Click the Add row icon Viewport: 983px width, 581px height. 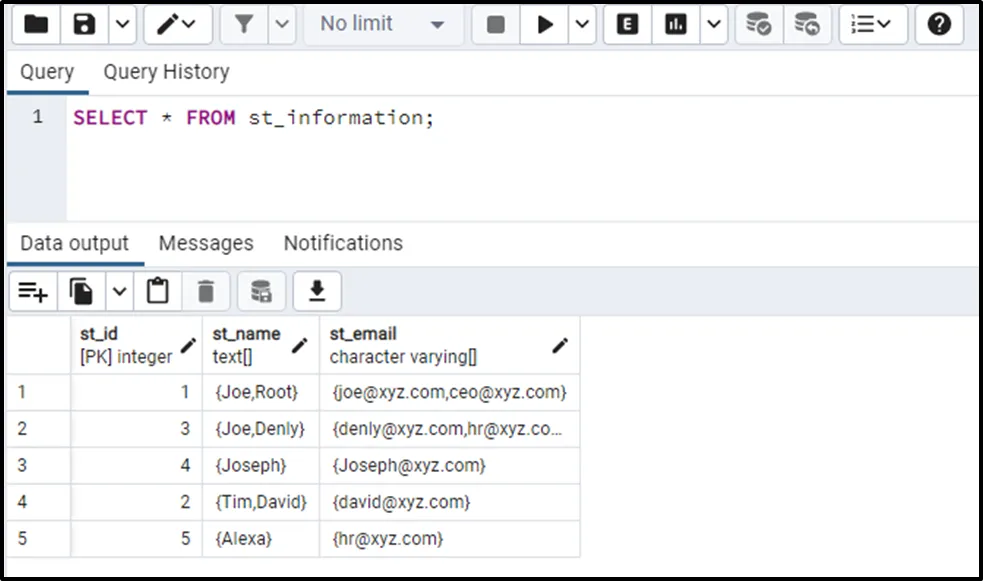(33, 291)
